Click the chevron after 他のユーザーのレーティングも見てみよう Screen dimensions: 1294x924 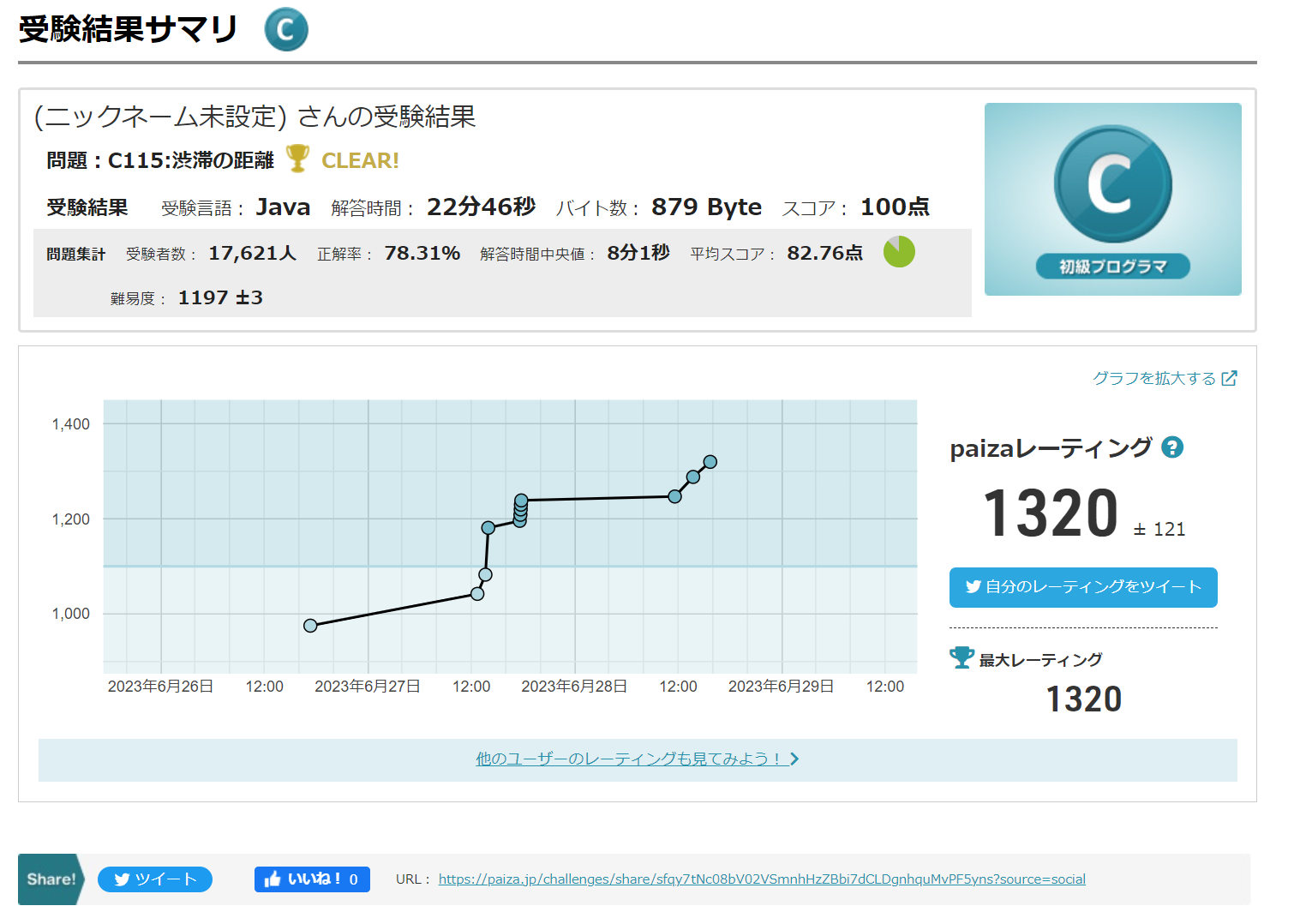[x=794, y=759]
